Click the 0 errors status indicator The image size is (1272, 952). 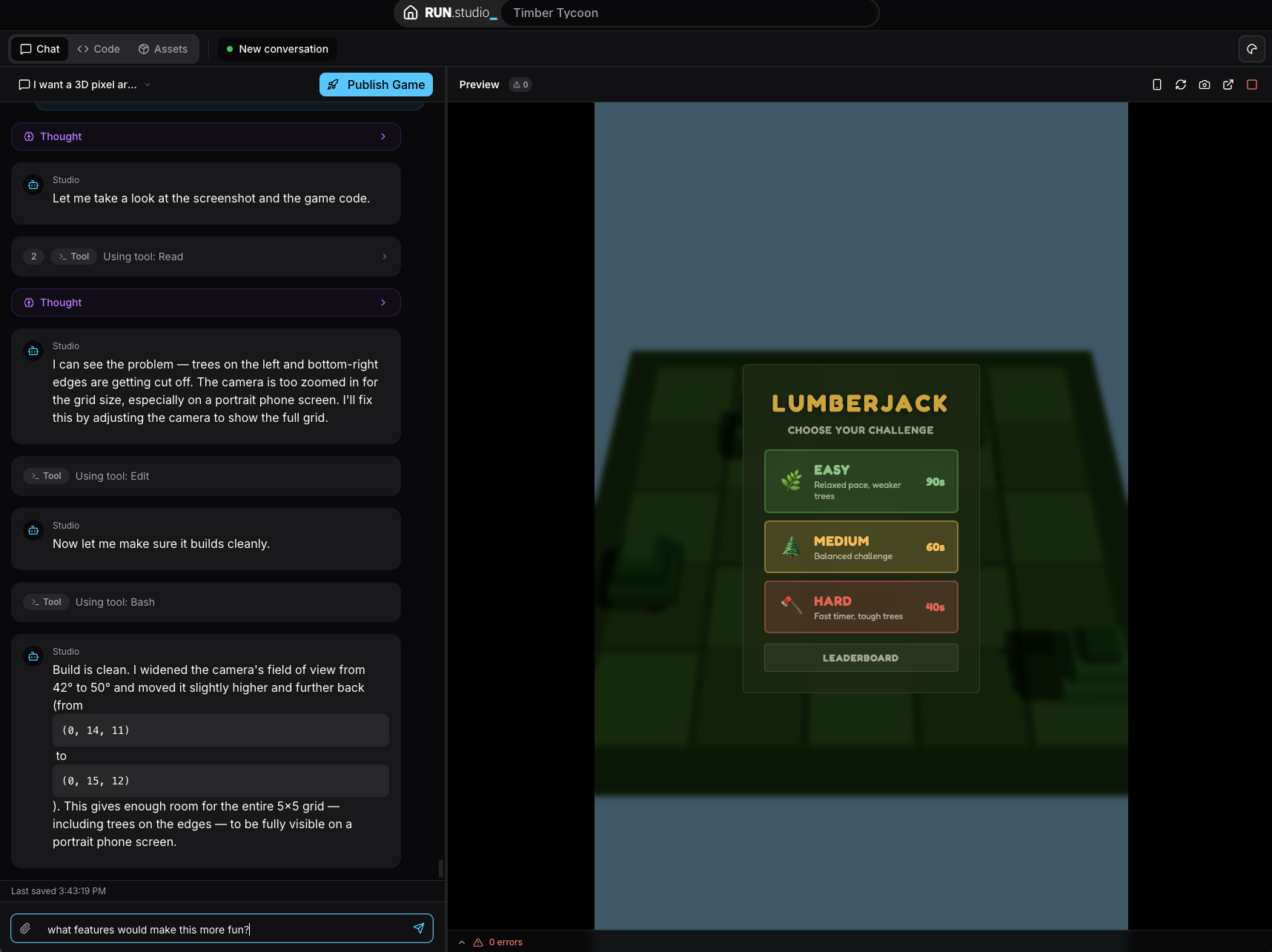tap(498, 942)
